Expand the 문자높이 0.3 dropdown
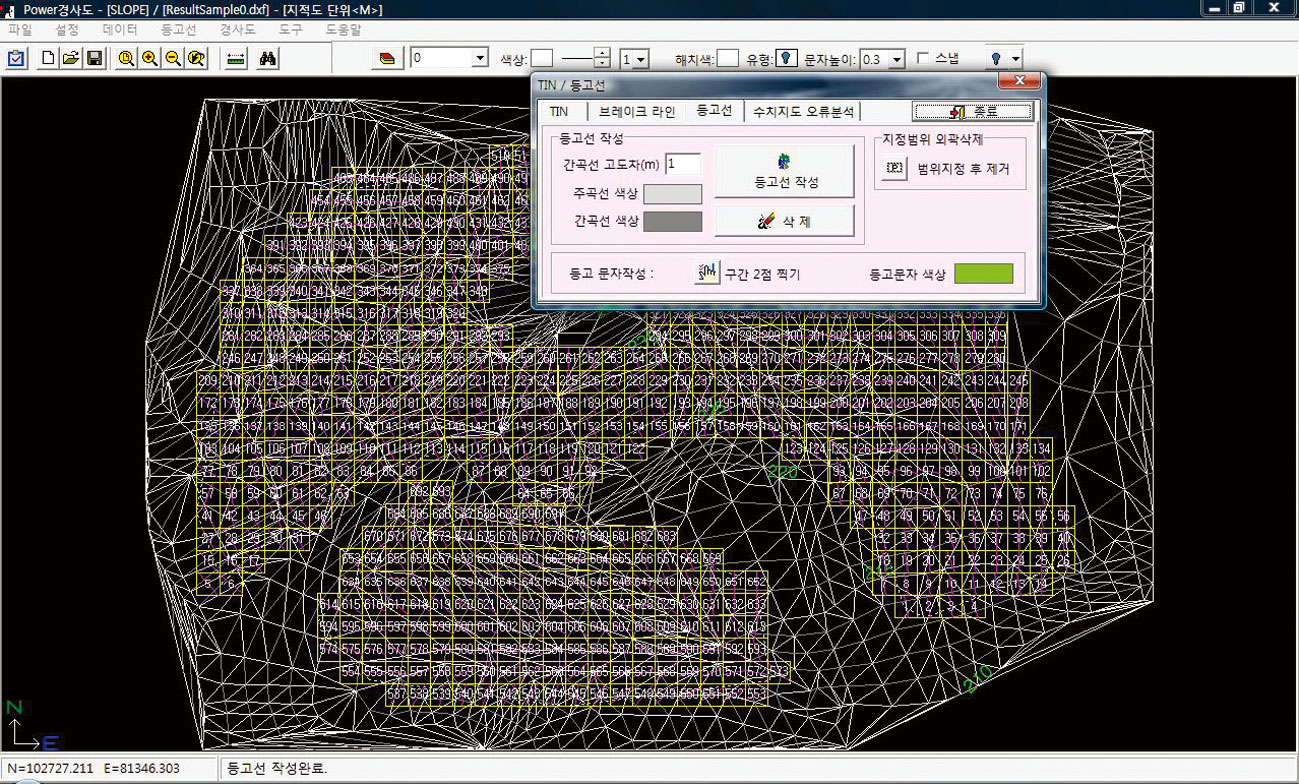 (x=896, y=59)
